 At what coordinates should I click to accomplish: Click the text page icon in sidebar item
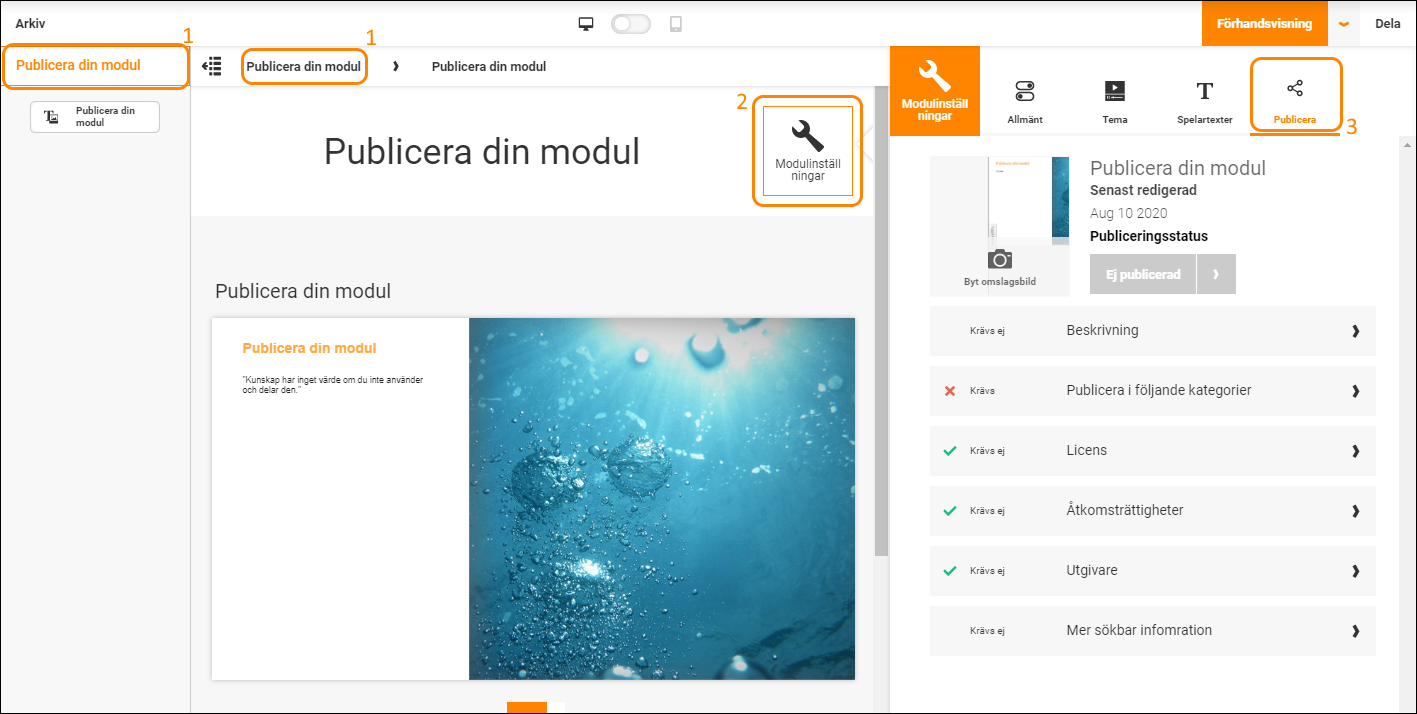[x=52, y=117]
